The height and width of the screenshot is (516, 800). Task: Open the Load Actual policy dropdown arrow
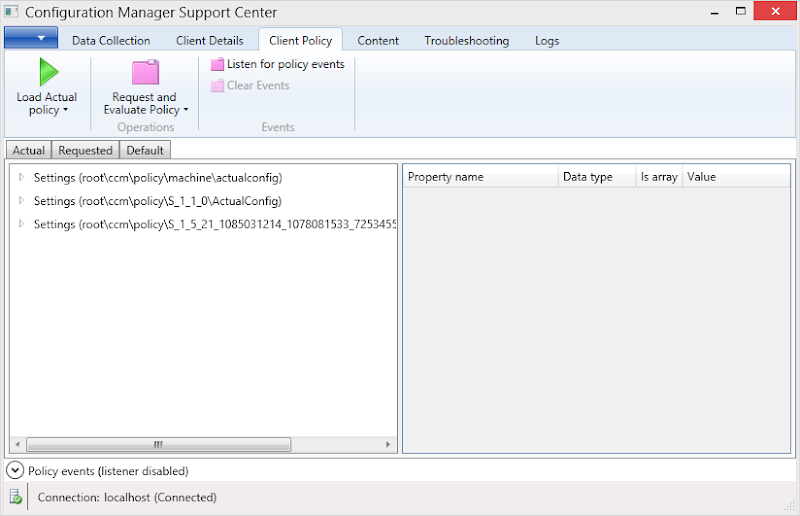coord(65,110)
